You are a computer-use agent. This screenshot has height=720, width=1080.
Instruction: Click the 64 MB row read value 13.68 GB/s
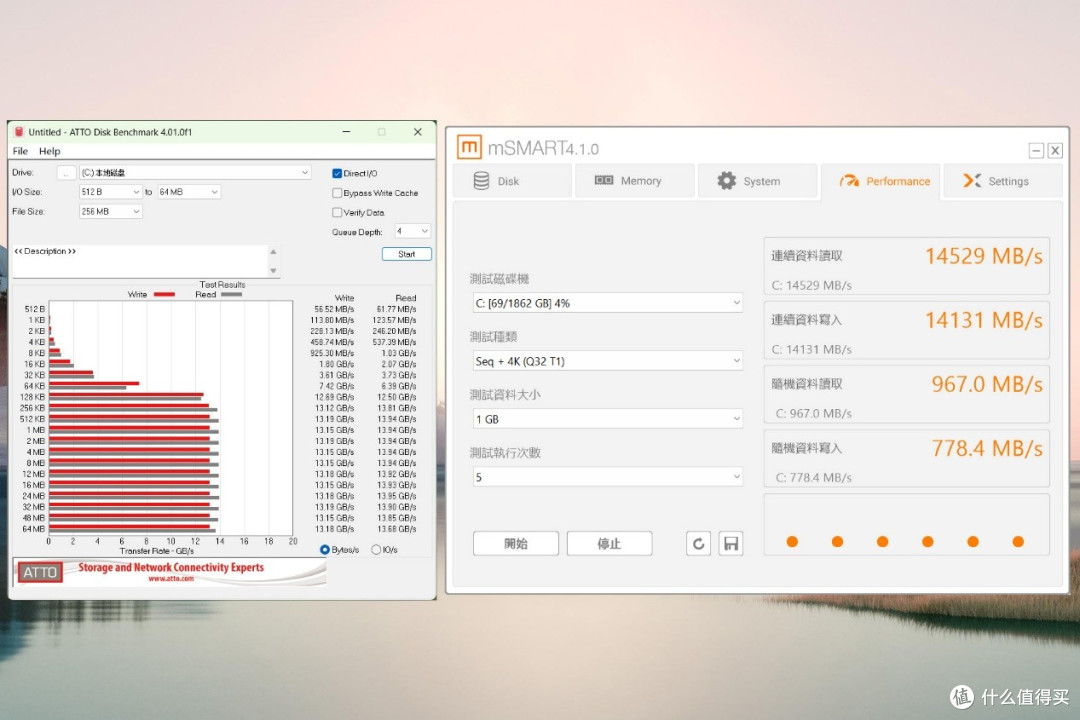(397, 529)
